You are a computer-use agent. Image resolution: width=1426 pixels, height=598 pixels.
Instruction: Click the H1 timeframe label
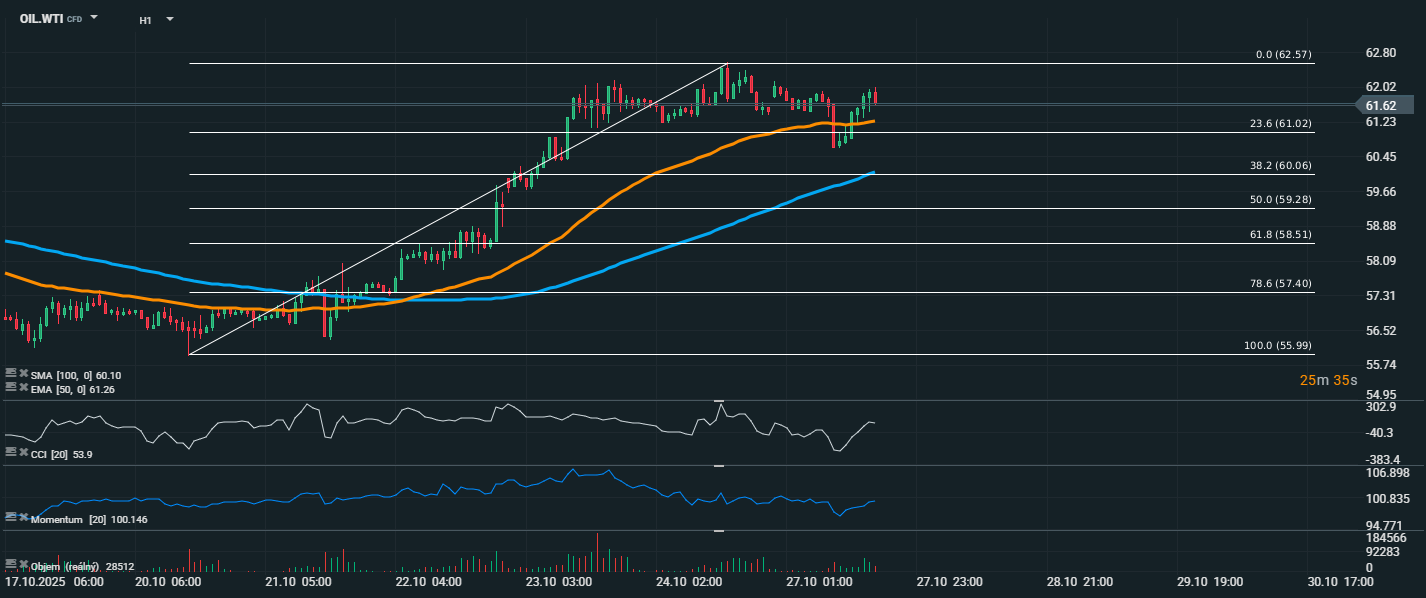pos(145,20)
